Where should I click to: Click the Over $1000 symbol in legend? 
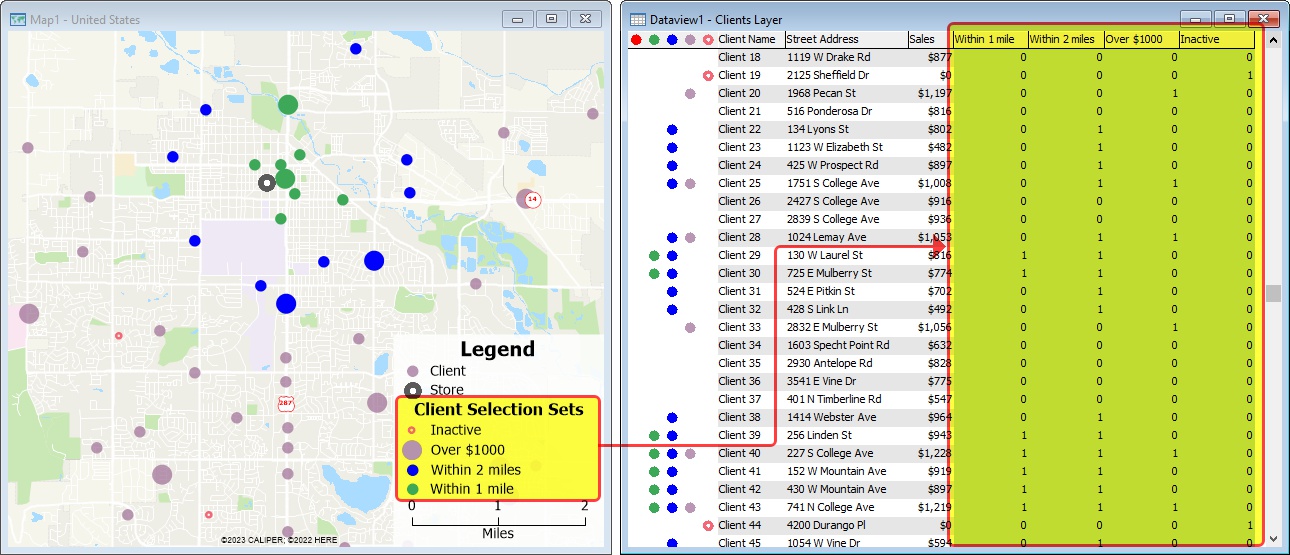pyautogui.click(x=412, y=450)
